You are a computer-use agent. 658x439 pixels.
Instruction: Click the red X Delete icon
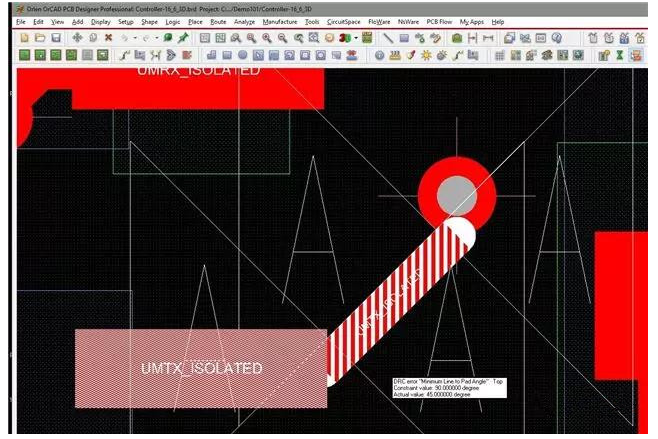coord(108,38)
